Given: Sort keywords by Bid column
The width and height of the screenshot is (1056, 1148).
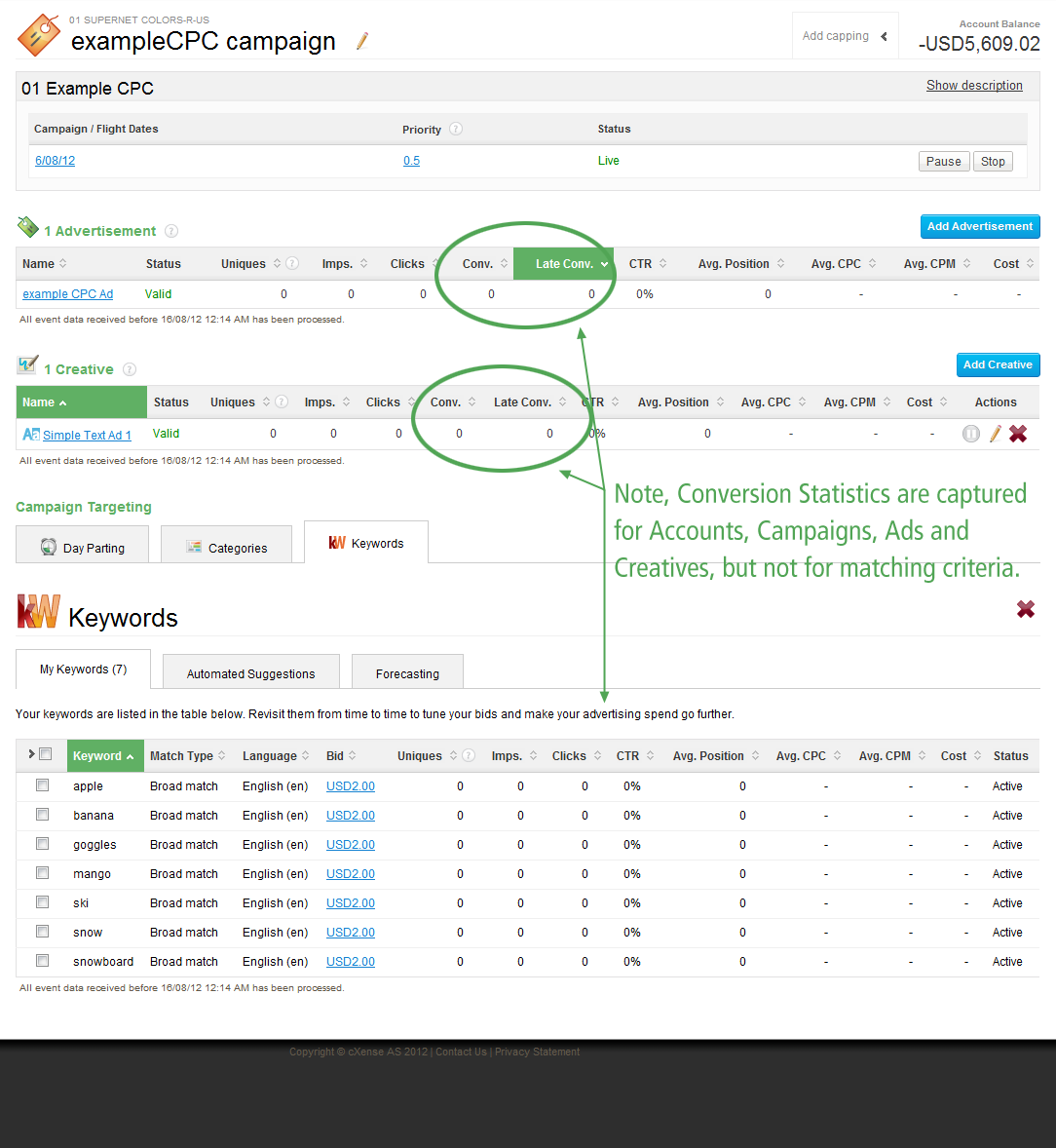Looking at the screenshot, I should point(341,755).
